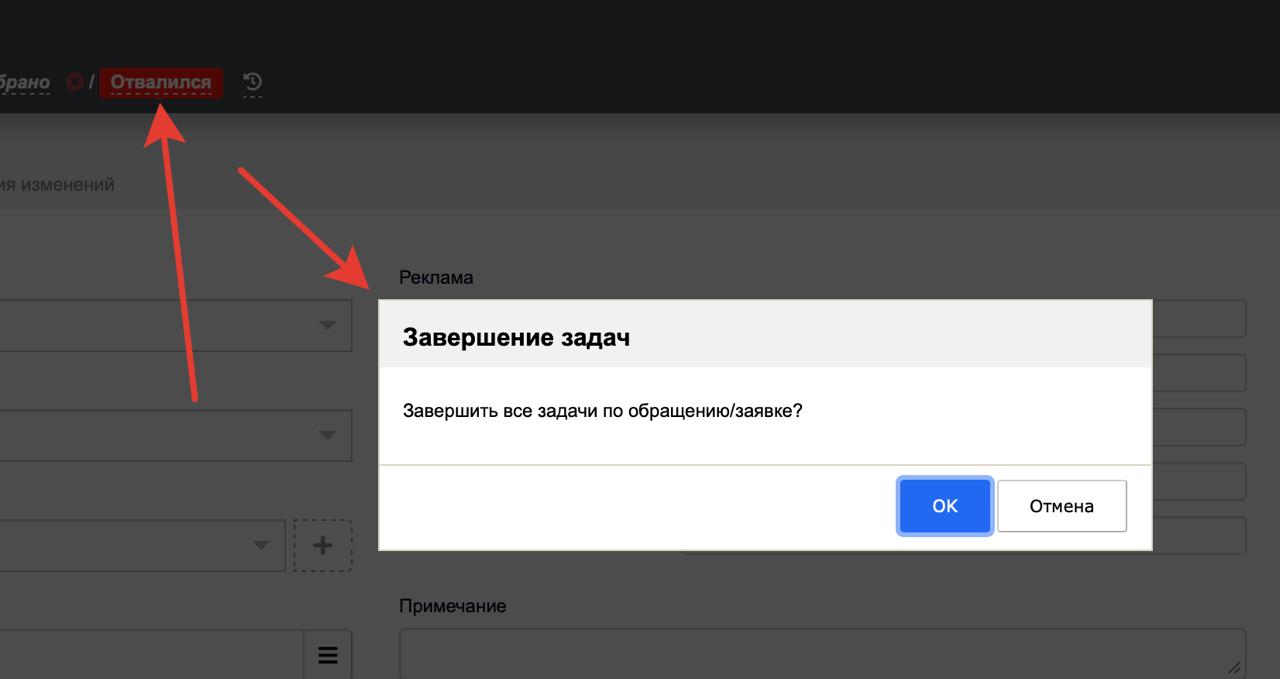Viewport: 1280px width, 679px height.
Task: Click the second field below Реклама
Action: [x=1198, y=373]
